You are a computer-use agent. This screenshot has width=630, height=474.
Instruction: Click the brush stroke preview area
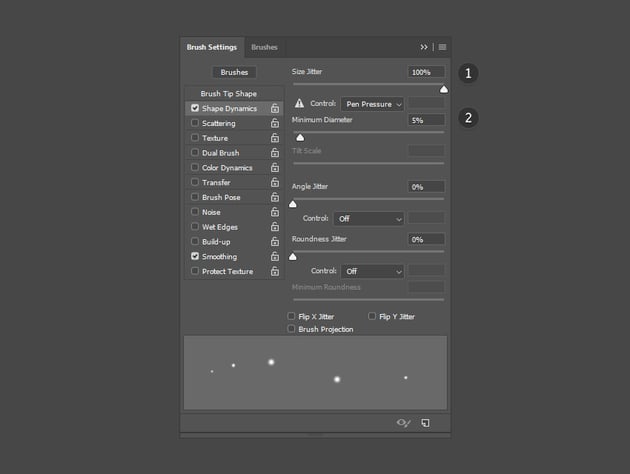click(315, 373)
